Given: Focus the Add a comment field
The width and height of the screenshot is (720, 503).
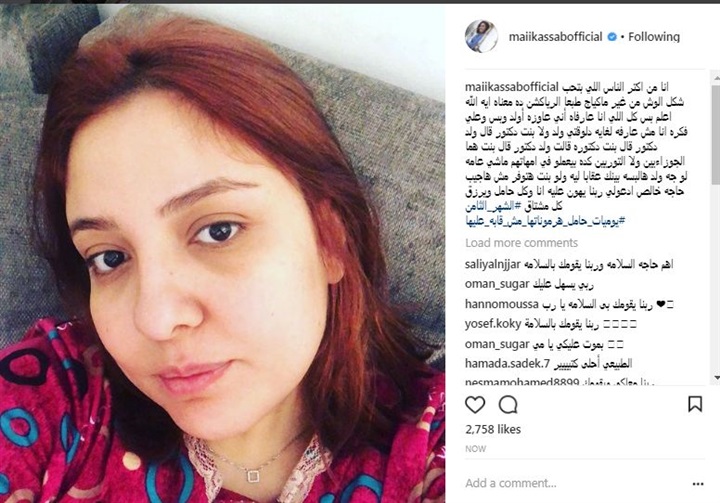Looking at the screenshot, I should click(x=574, y=483).
